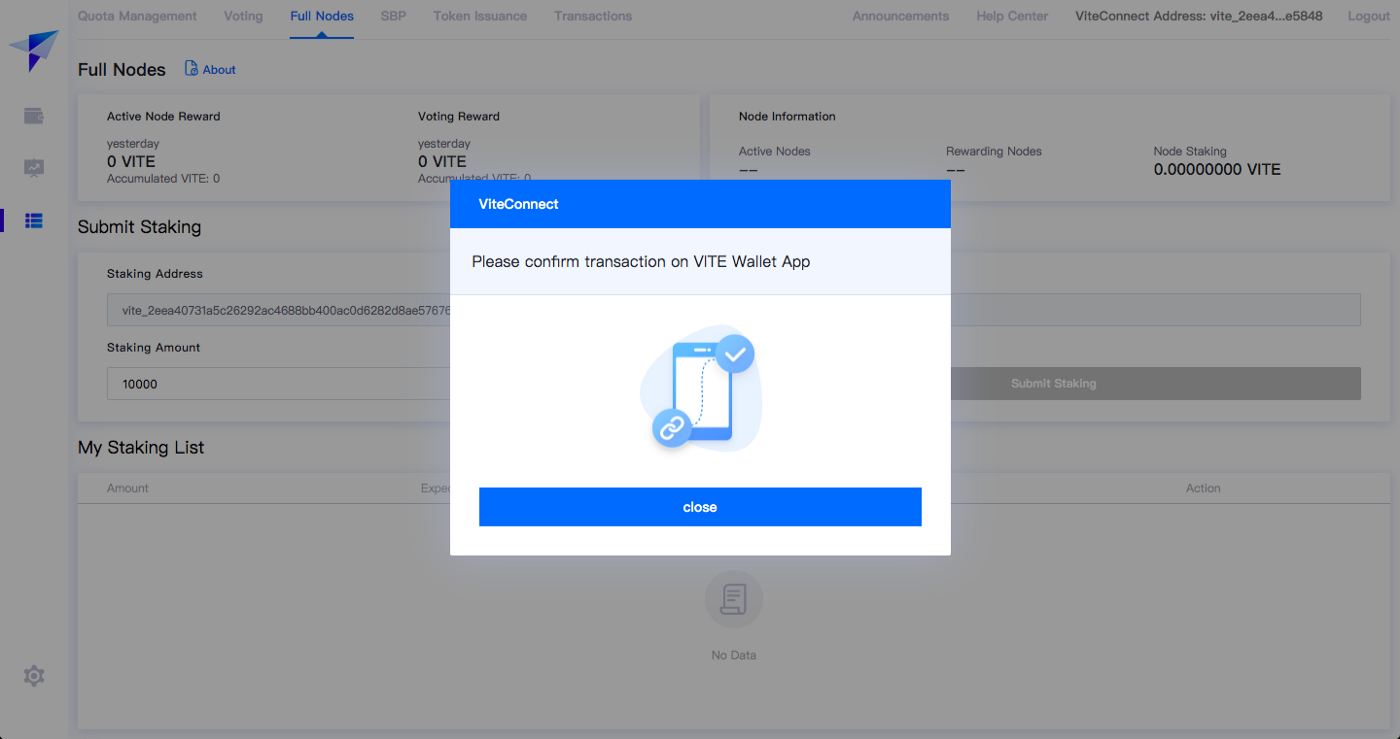The height and width of the screenshot is (739, 1400).
Task: Go to Transactions tab
Action: point(593,16)
